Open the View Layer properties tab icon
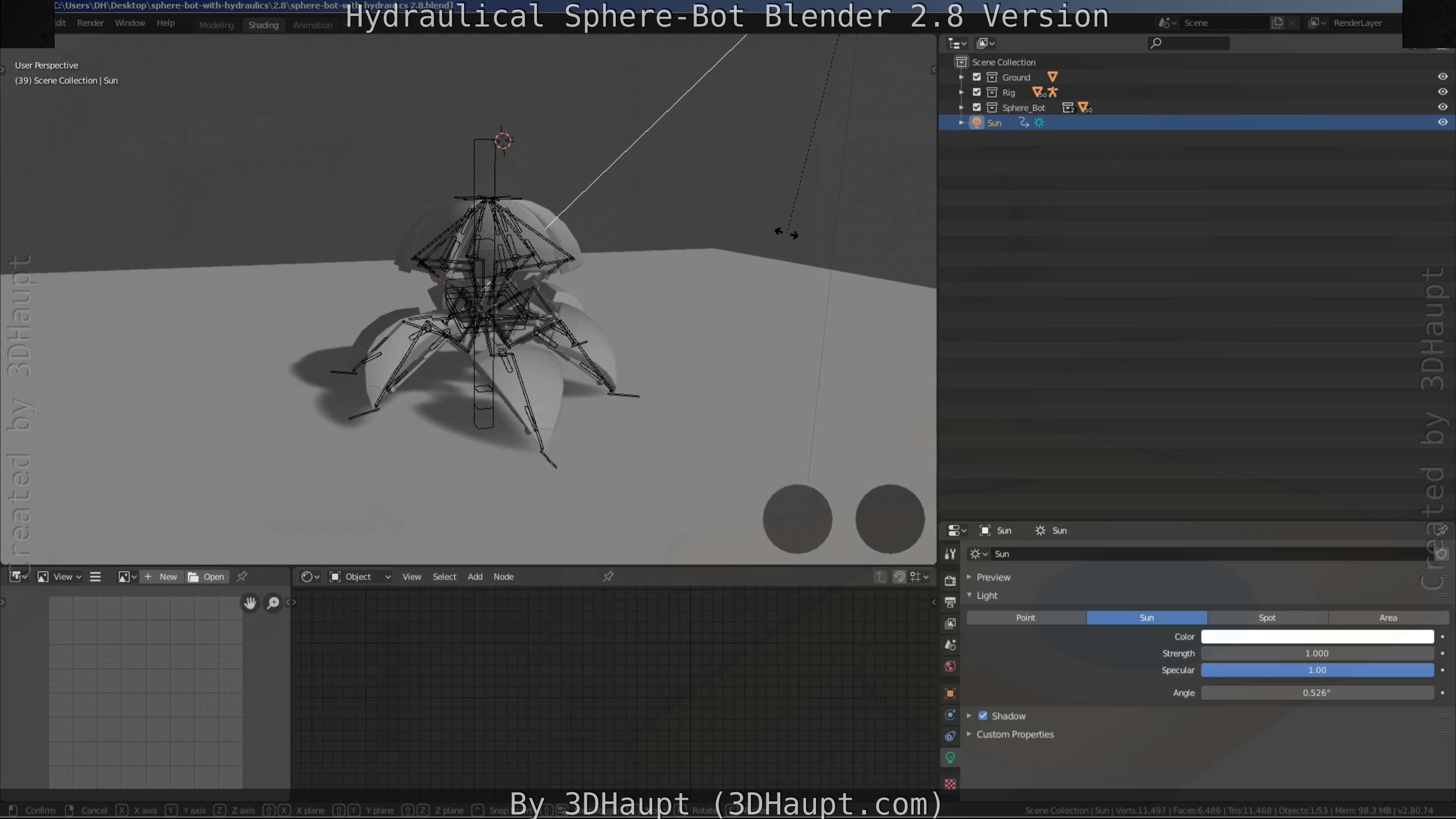 [x=950, y=623]
